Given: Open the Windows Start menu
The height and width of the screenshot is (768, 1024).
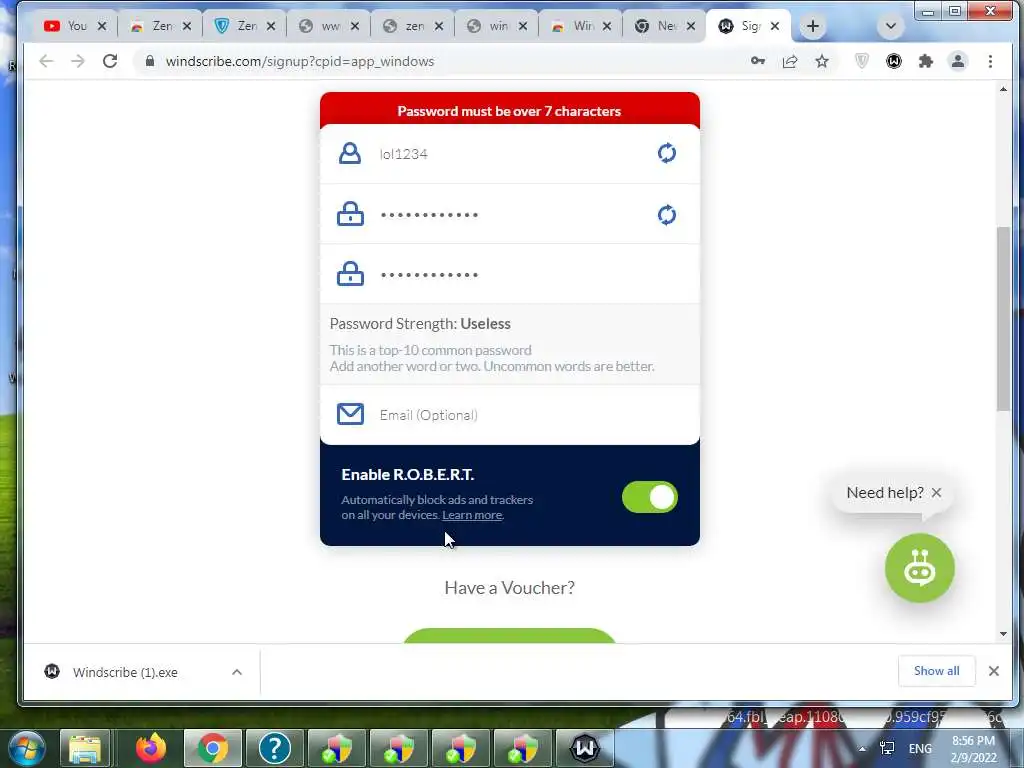Looking at the screenshot, I should tap(27, 748).
